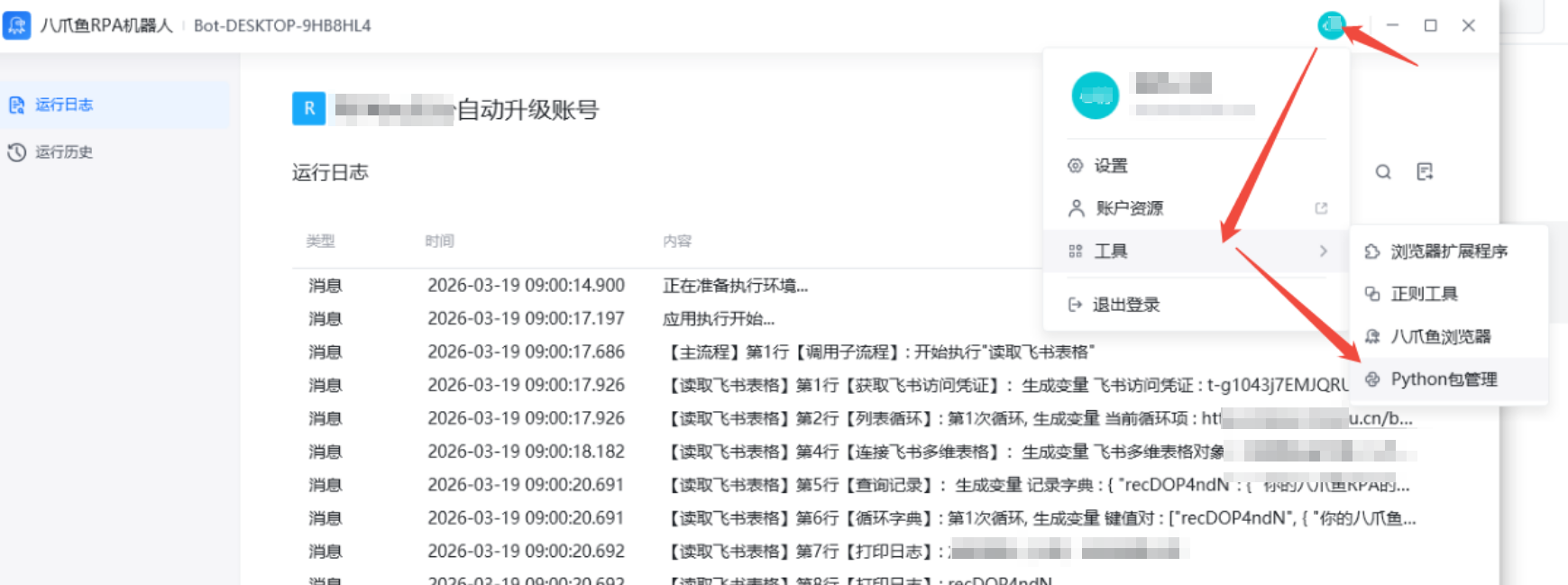
Task: Click the export log icon beside search
Action: click(x=1425, y=172)
